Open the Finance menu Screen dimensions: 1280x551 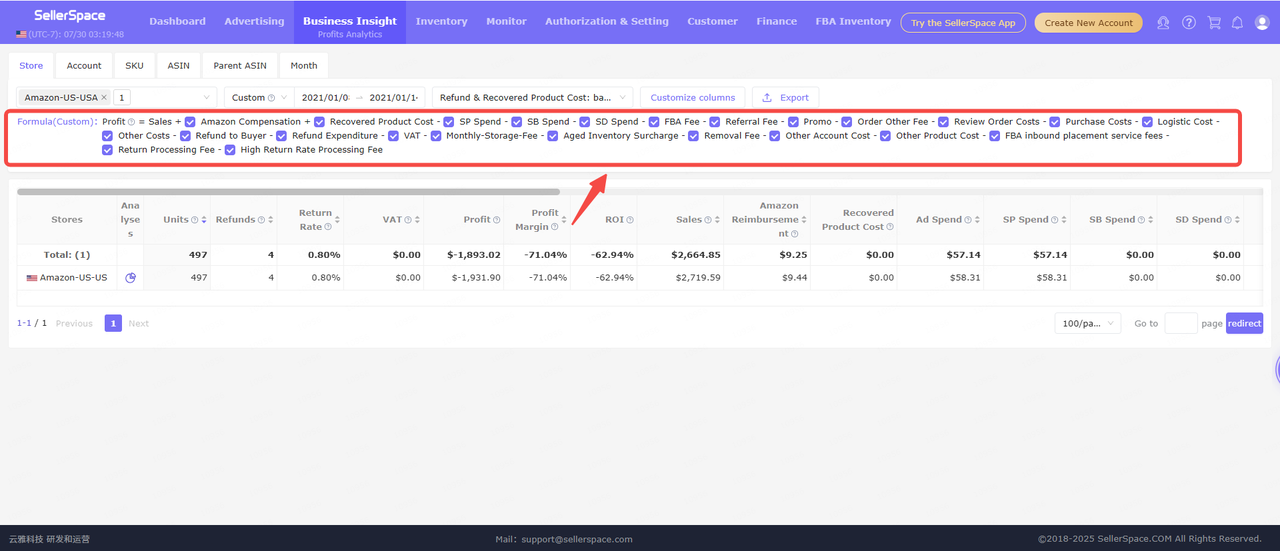[777, 21]
